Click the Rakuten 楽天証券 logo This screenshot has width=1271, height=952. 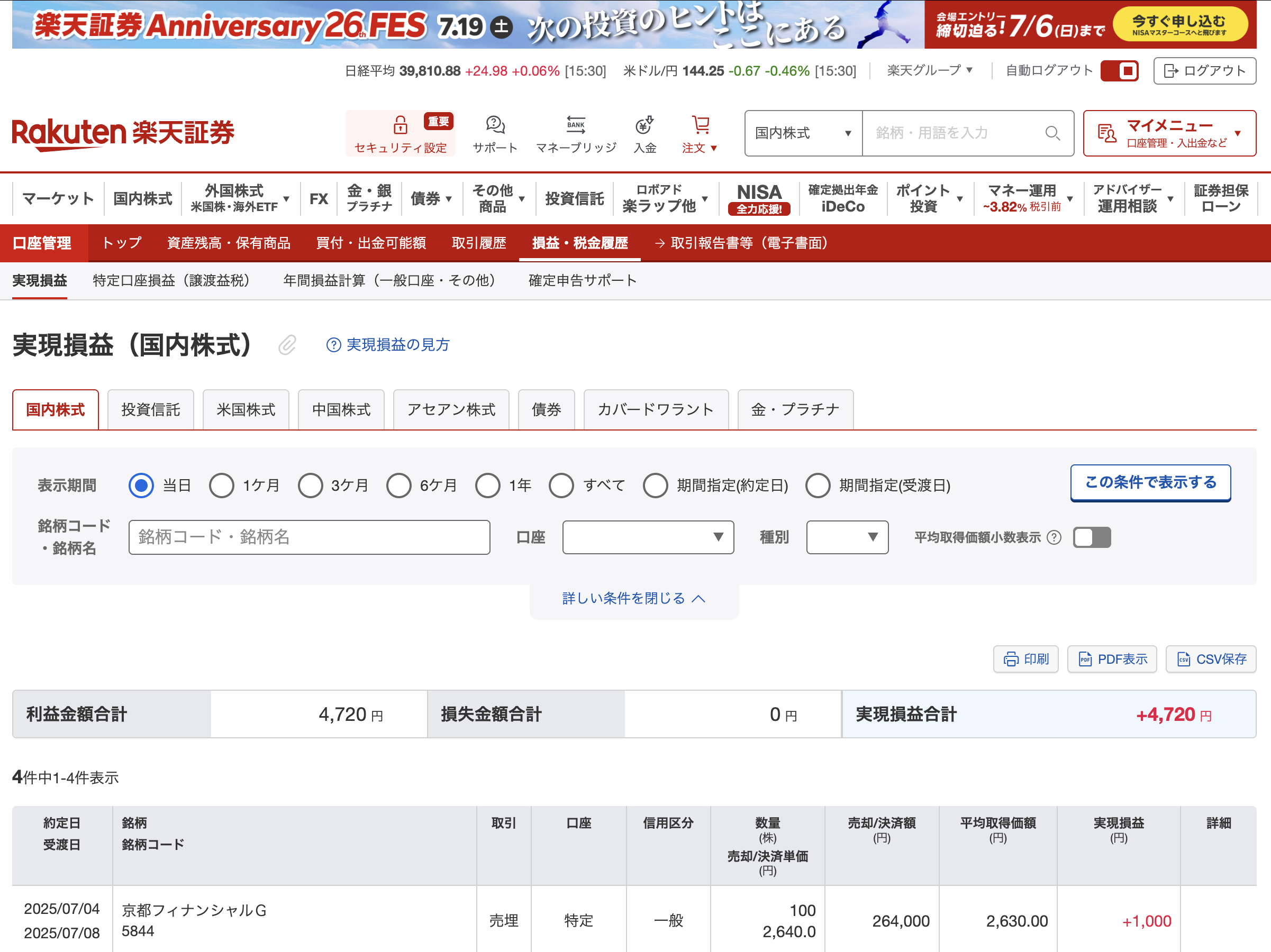pos(123,134)
